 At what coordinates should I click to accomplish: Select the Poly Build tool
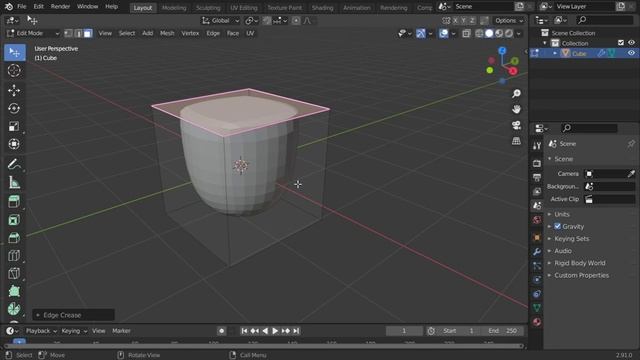(14, 291)
